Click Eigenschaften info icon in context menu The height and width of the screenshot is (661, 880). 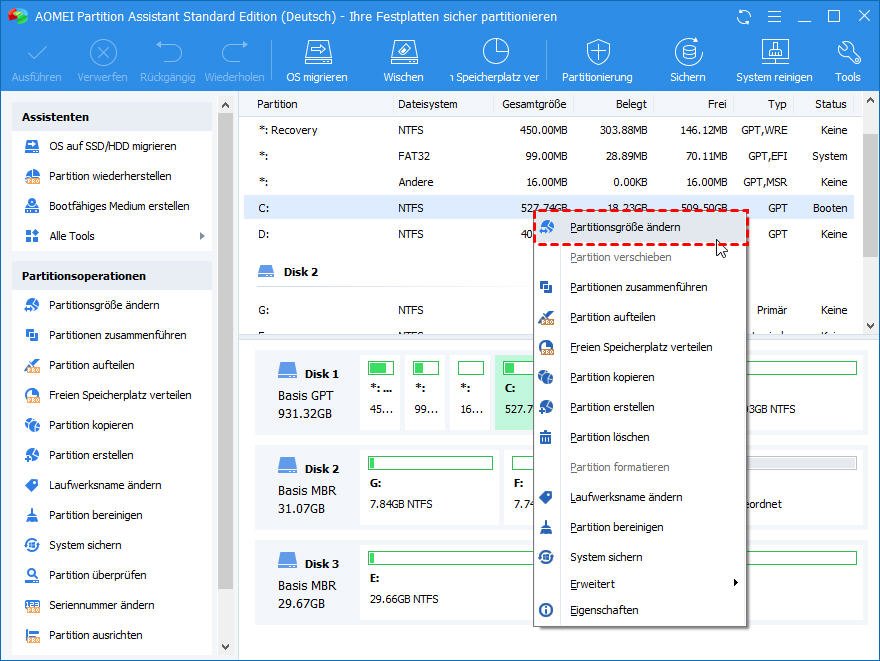point(546,610)
